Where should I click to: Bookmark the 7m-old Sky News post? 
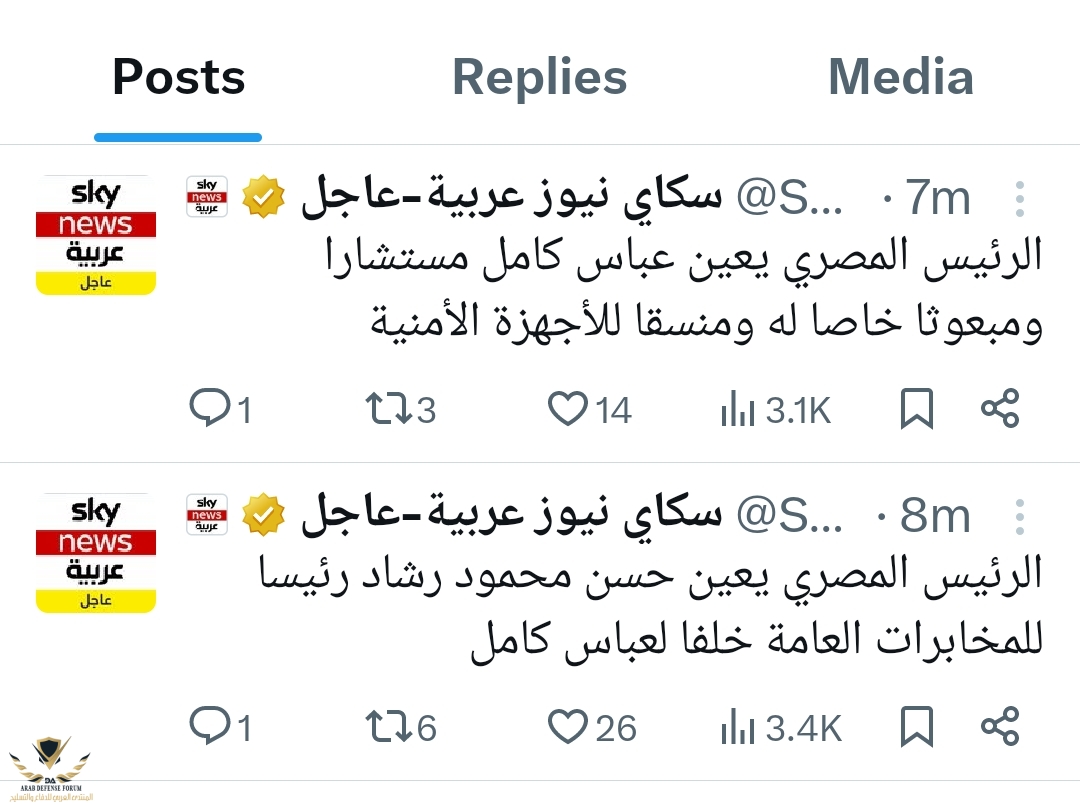coord(917,409)
